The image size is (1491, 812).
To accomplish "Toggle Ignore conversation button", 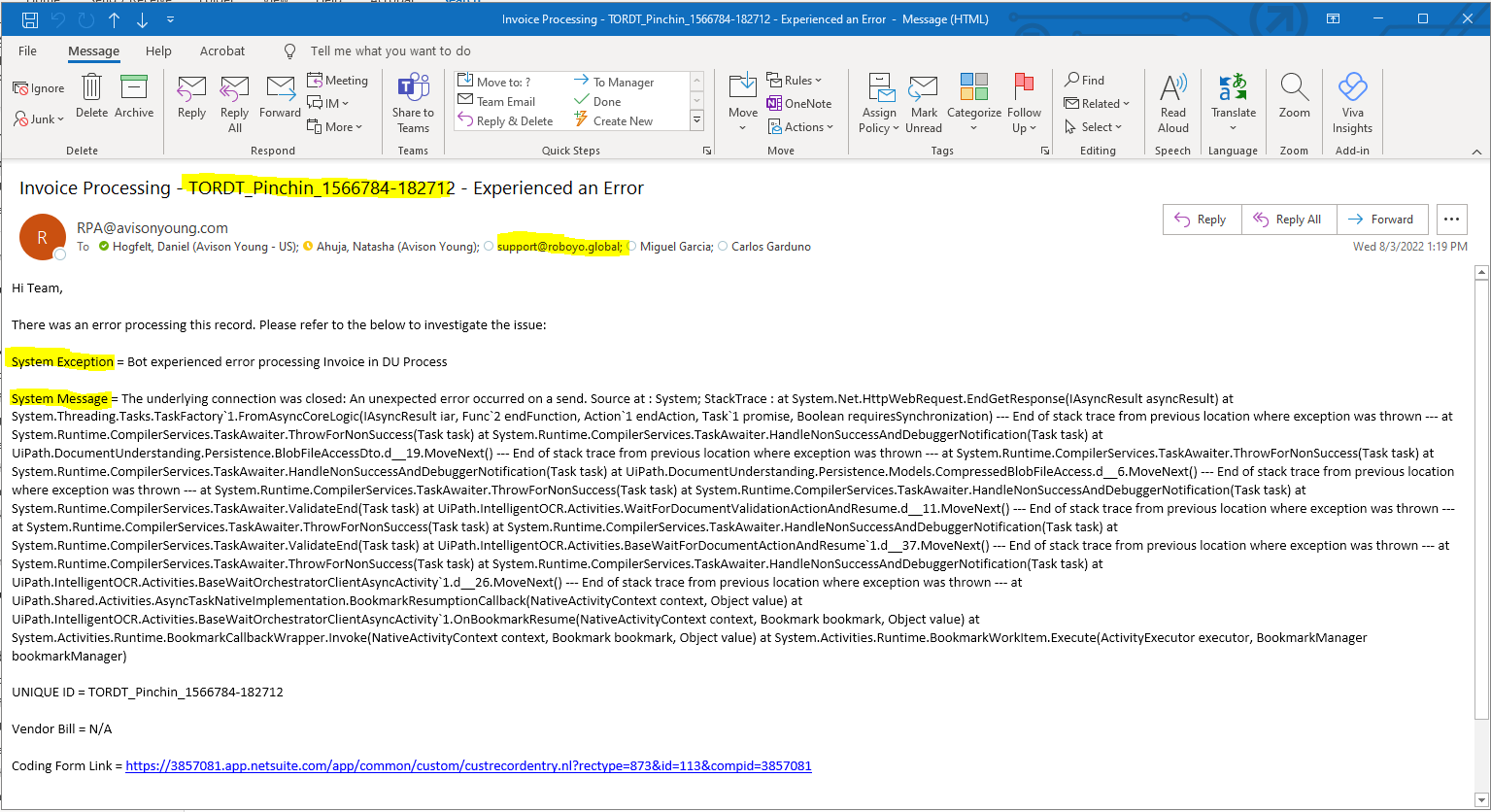I will coord(39,88).
